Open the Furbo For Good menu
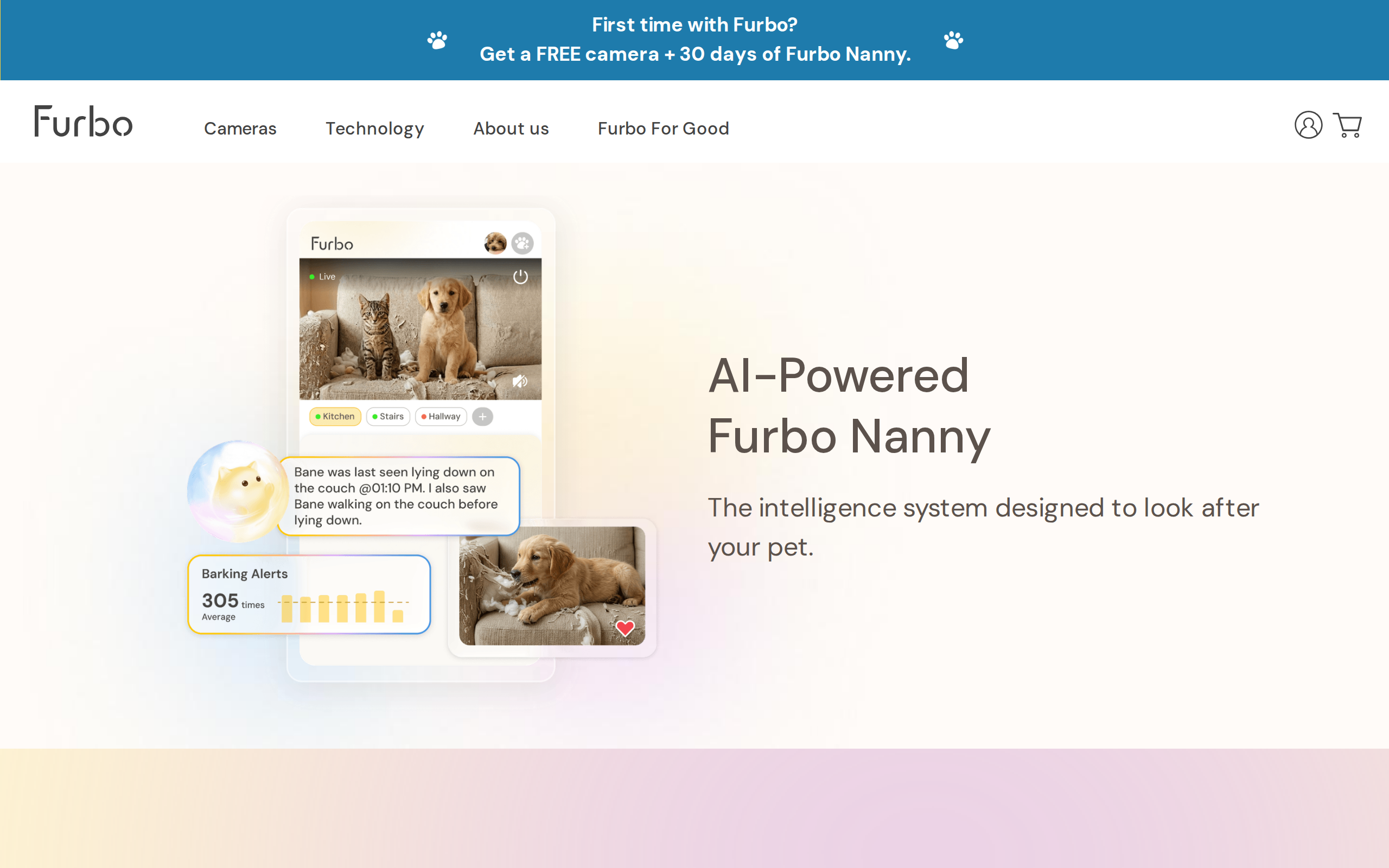Image resolution: width=1389 pixels, height=868 pixels. click(x=664, y=129)
